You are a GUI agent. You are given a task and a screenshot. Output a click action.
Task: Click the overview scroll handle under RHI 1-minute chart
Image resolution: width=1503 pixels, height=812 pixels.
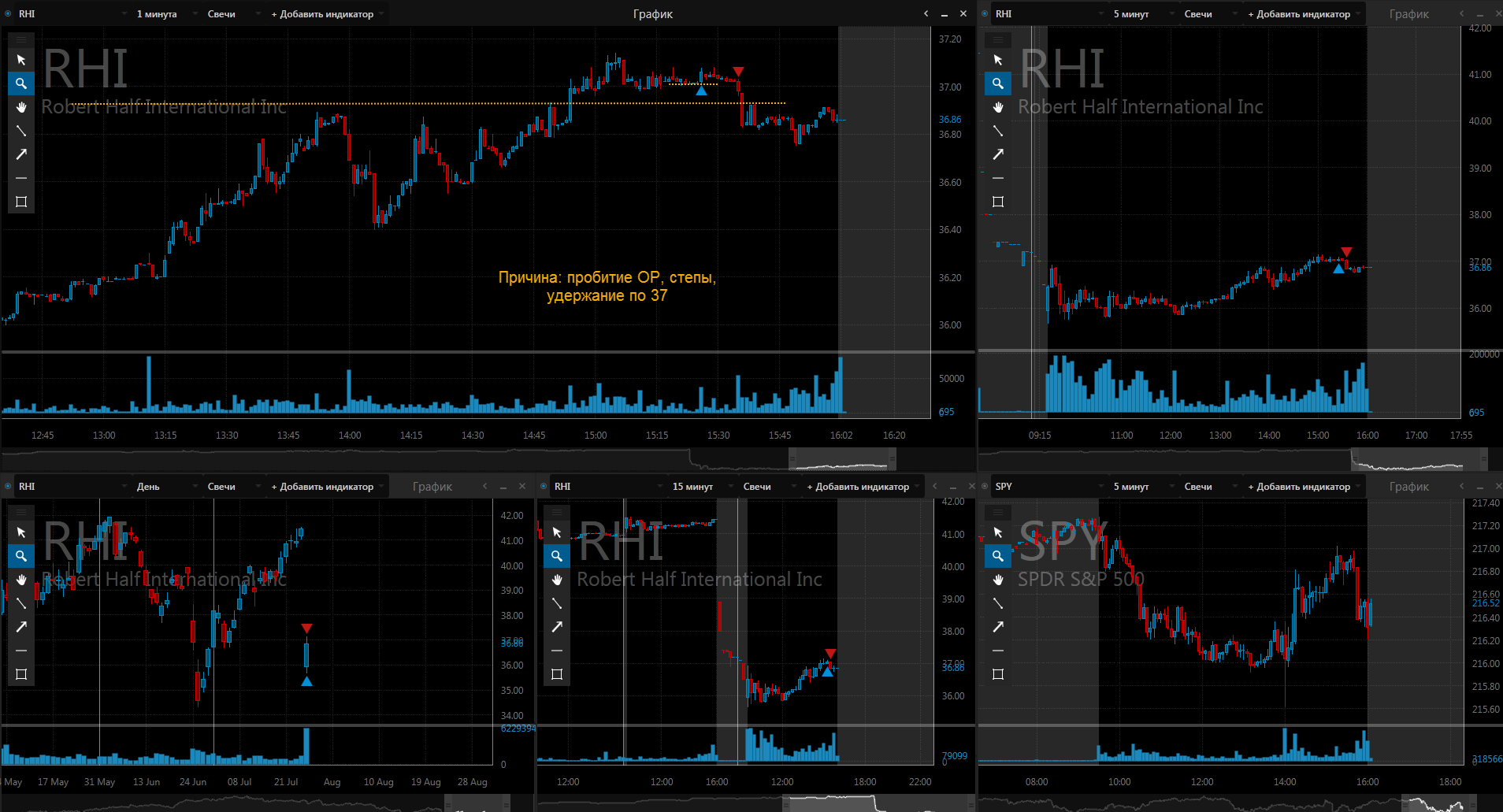tap(842, 458)
